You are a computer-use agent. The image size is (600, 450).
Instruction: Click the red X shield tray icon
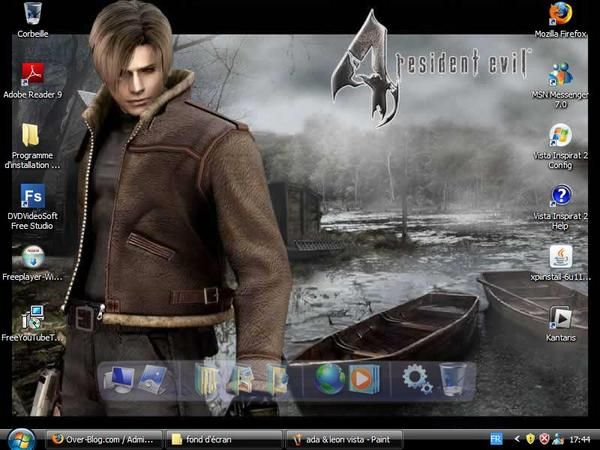pos(544,439)
